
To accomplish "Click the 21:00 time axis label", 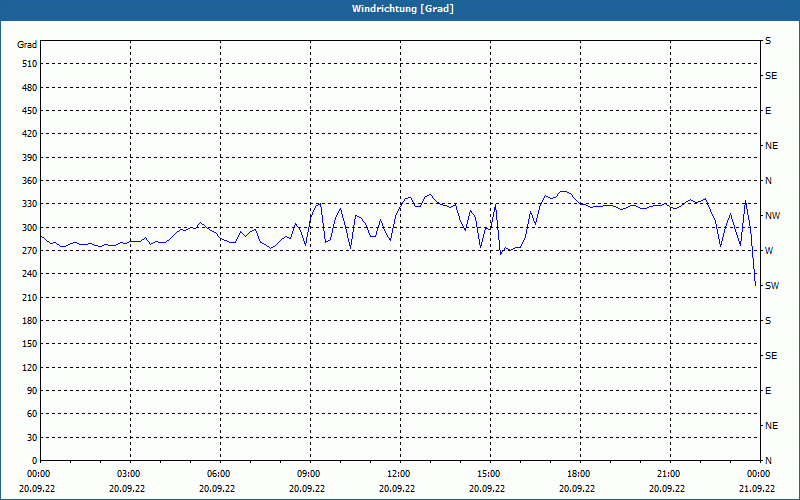I will (x=667, y=474).
